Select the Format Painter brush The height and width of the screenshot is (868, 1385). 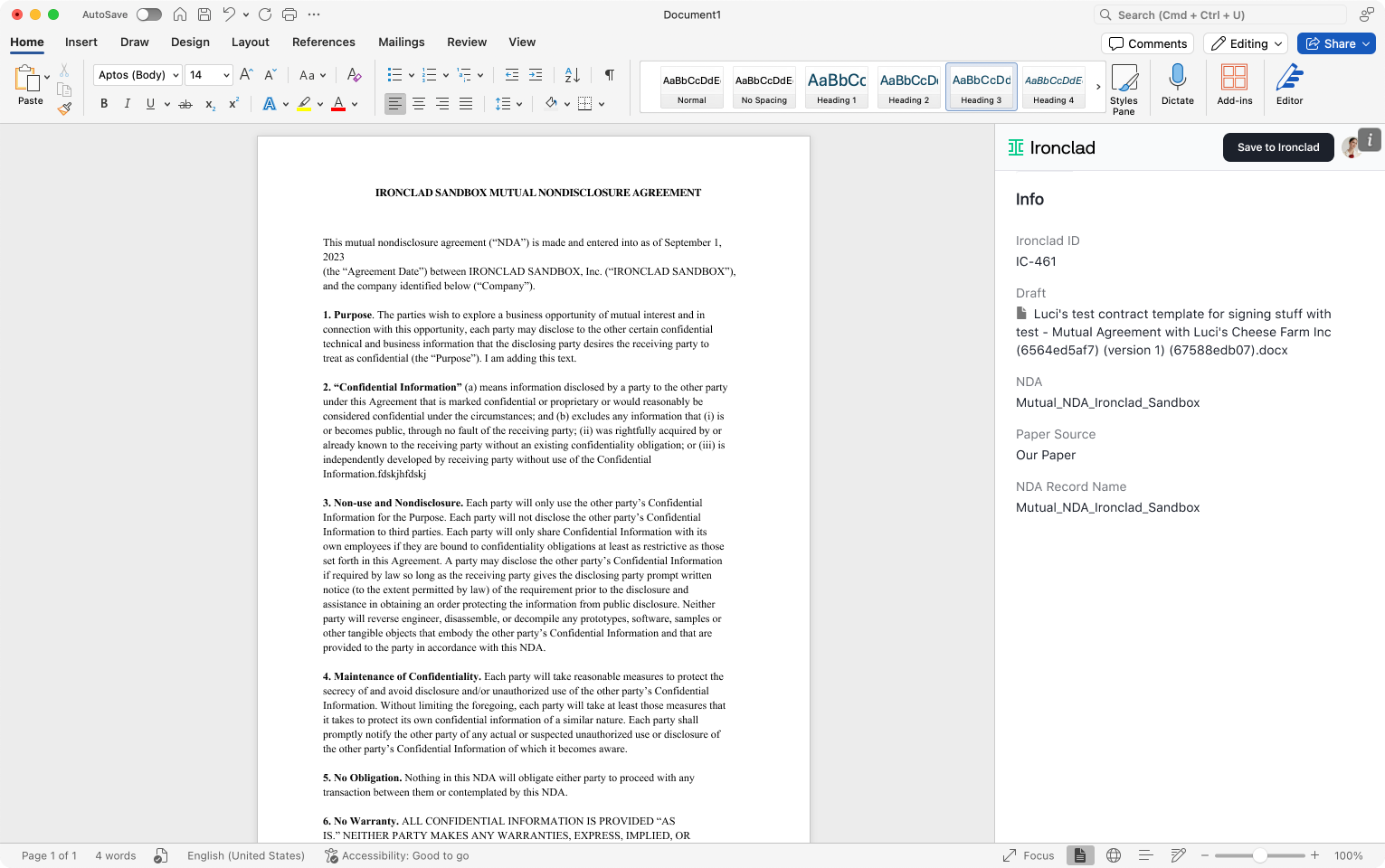coord(64,108)
